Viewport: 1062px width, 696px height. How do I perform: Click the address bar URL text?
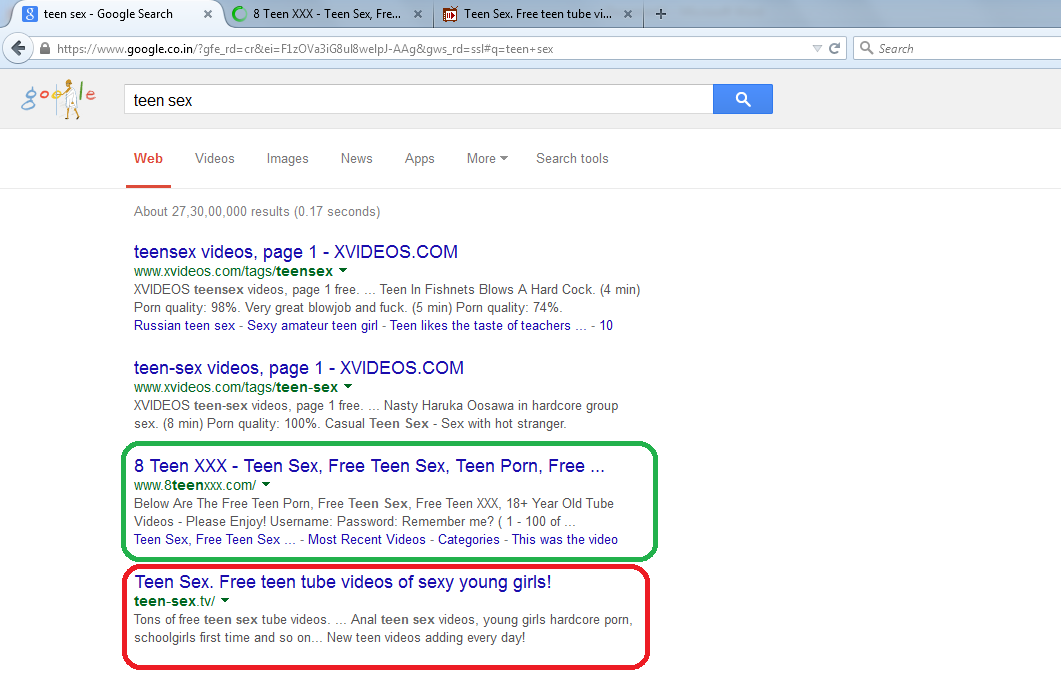(305, 49)
